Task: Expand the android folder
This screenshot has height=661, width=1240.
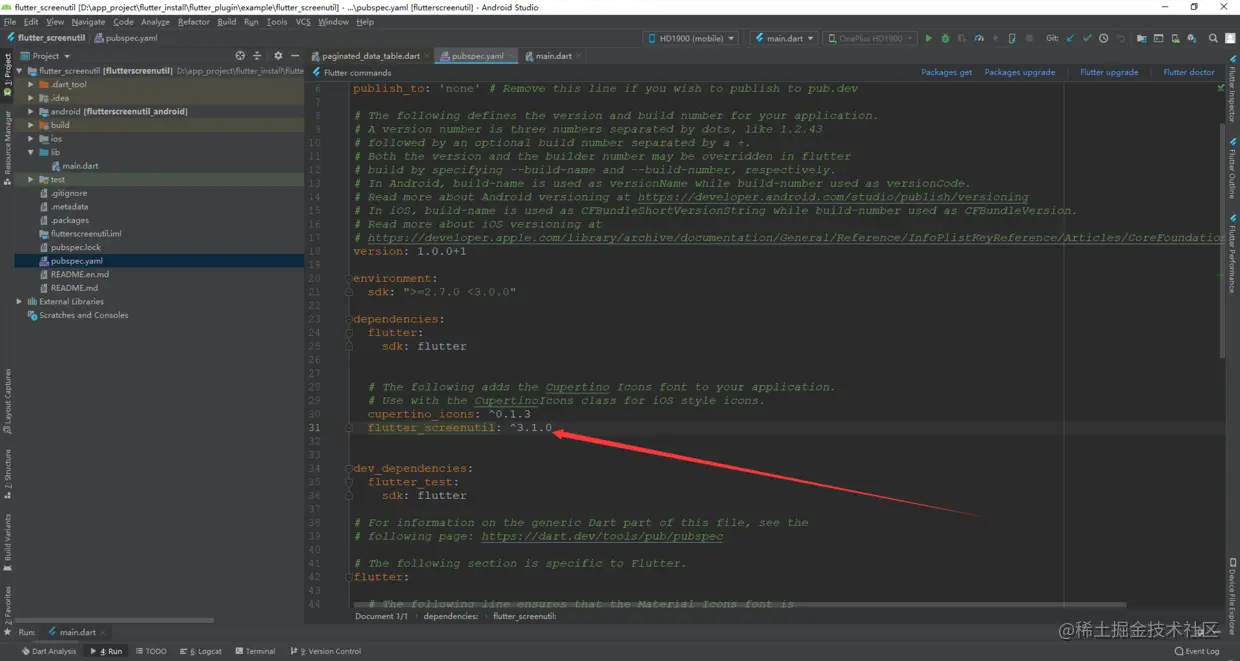Action: [31, 111]
